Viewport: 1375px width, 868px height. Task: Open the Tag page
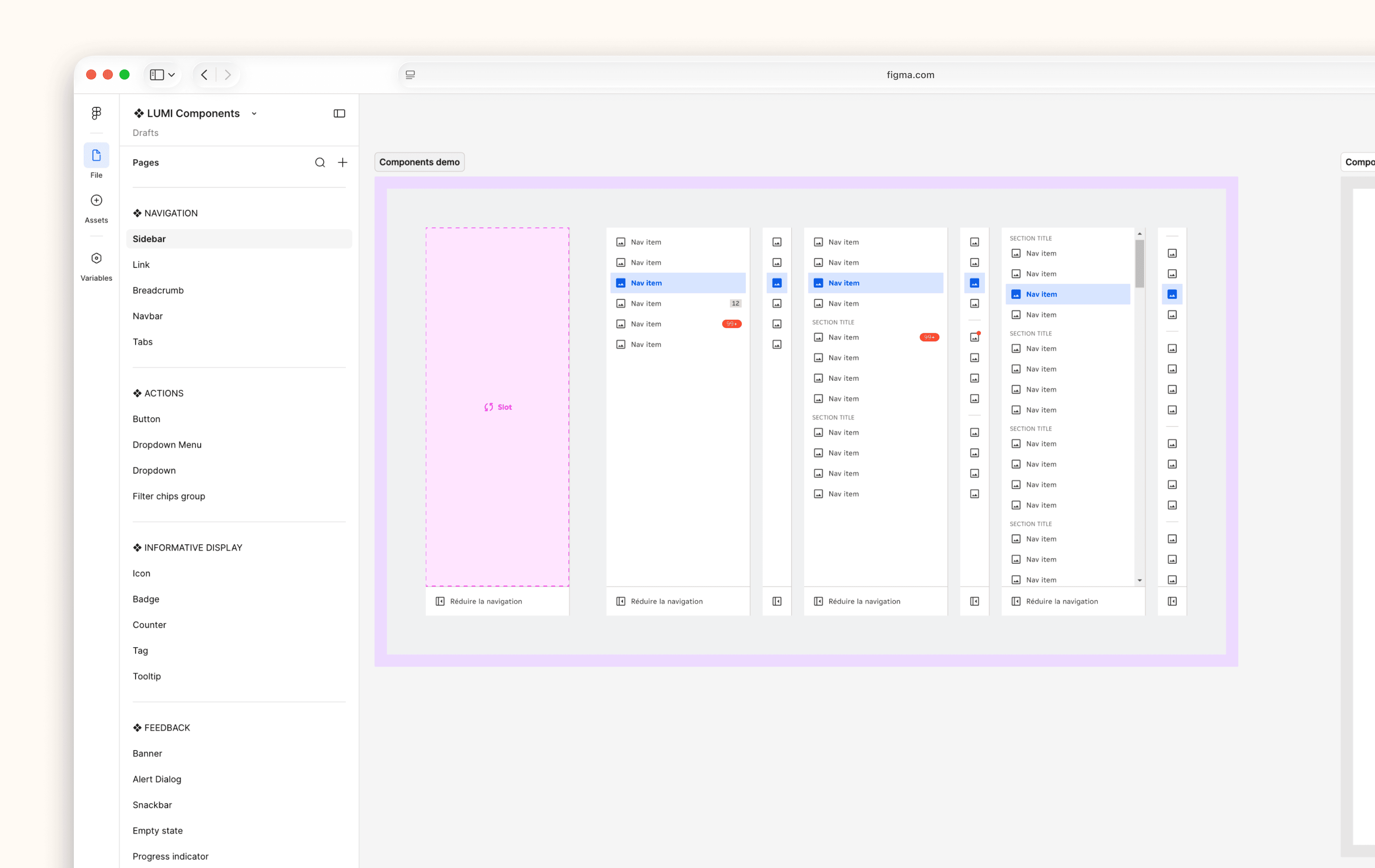point(140,651)
